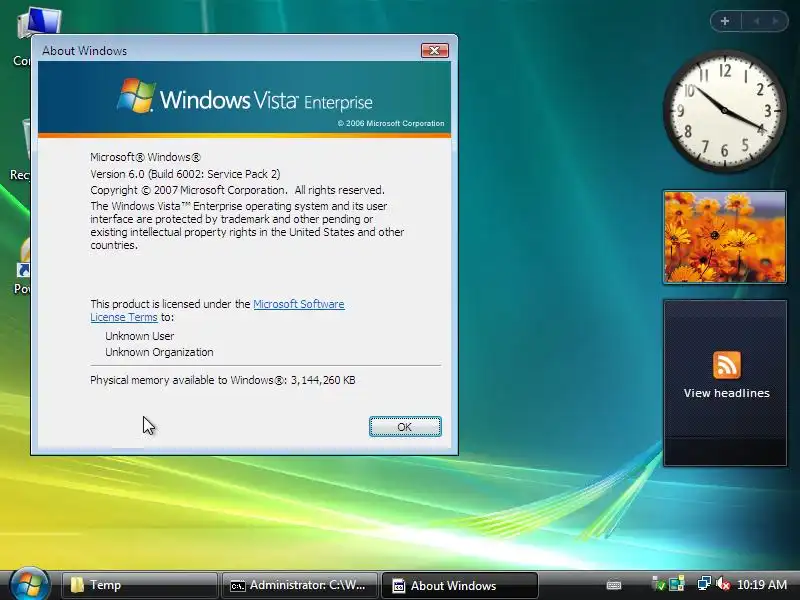
Task: Switch to the Administrator command prompt taskbar button
Action: tap(299, 585)
